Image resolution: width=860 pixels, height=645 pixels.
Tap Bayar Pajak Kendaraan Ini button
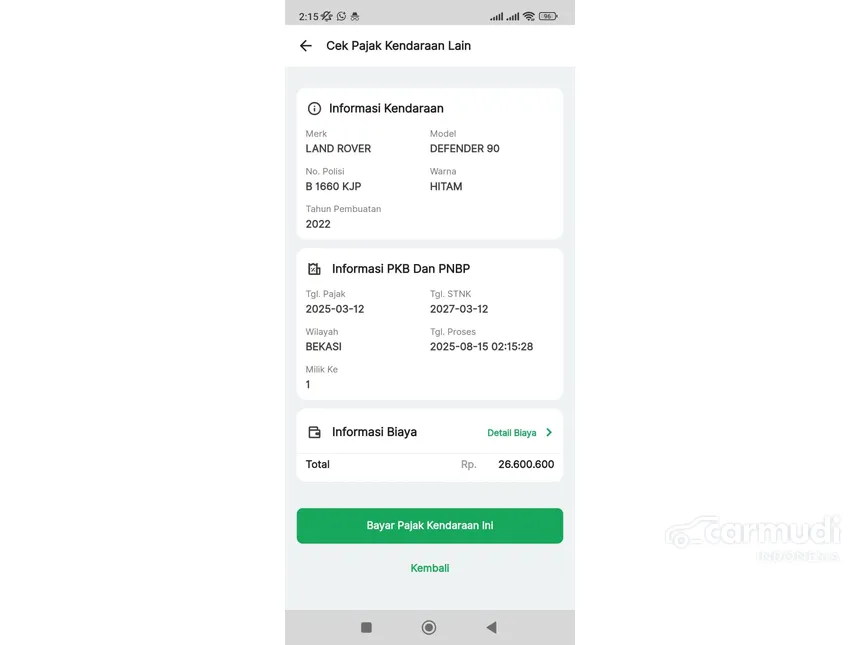tap(430, 525)
